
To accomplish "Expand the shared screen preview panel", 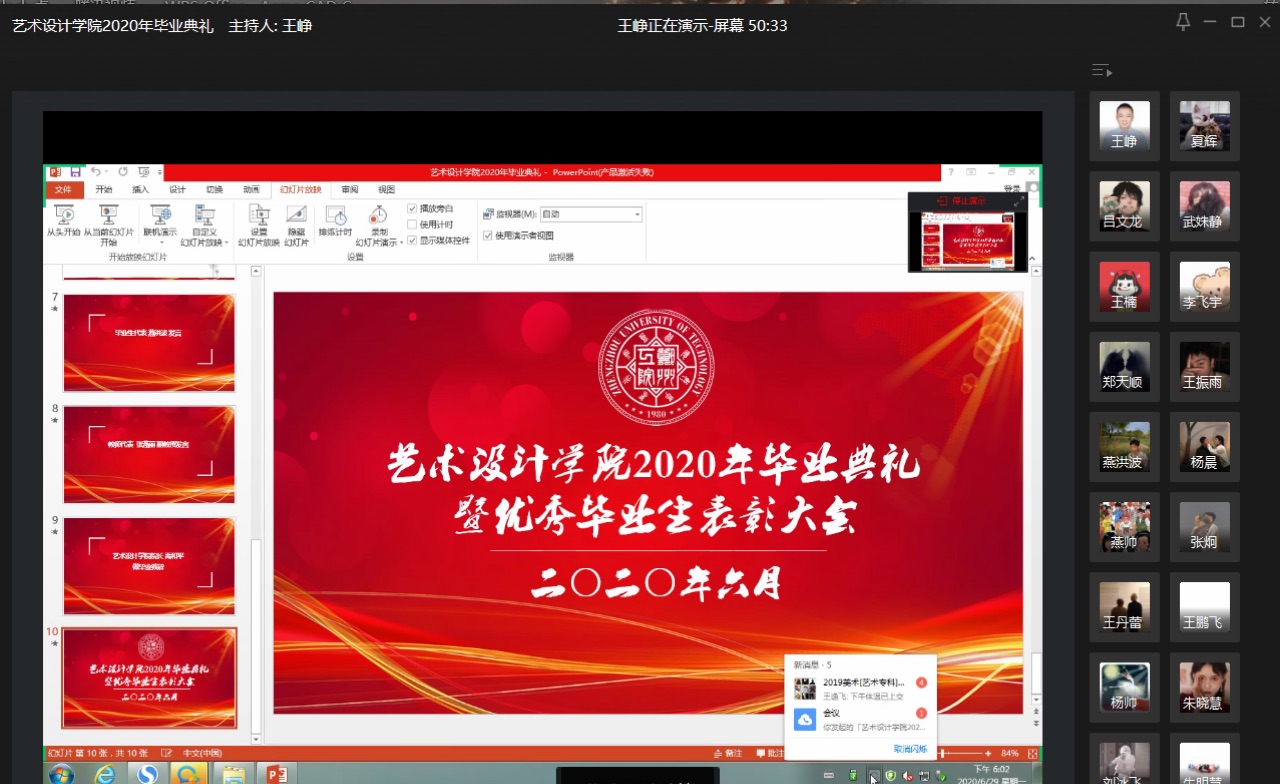I will (x=1019, y=201).
